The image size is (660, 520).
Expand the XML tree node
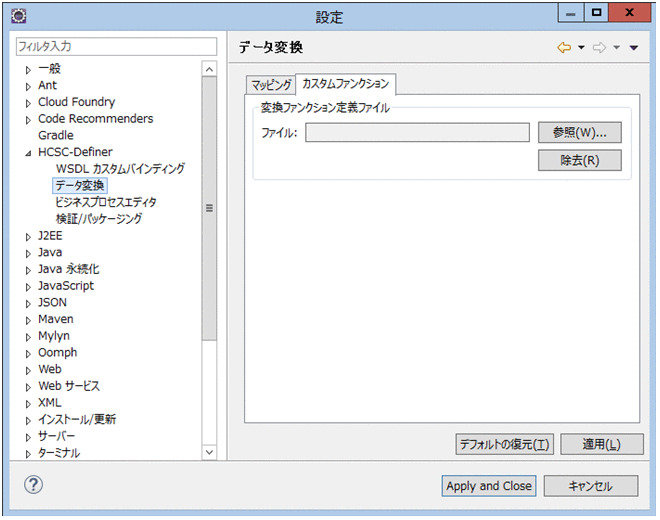coord(28,403)
